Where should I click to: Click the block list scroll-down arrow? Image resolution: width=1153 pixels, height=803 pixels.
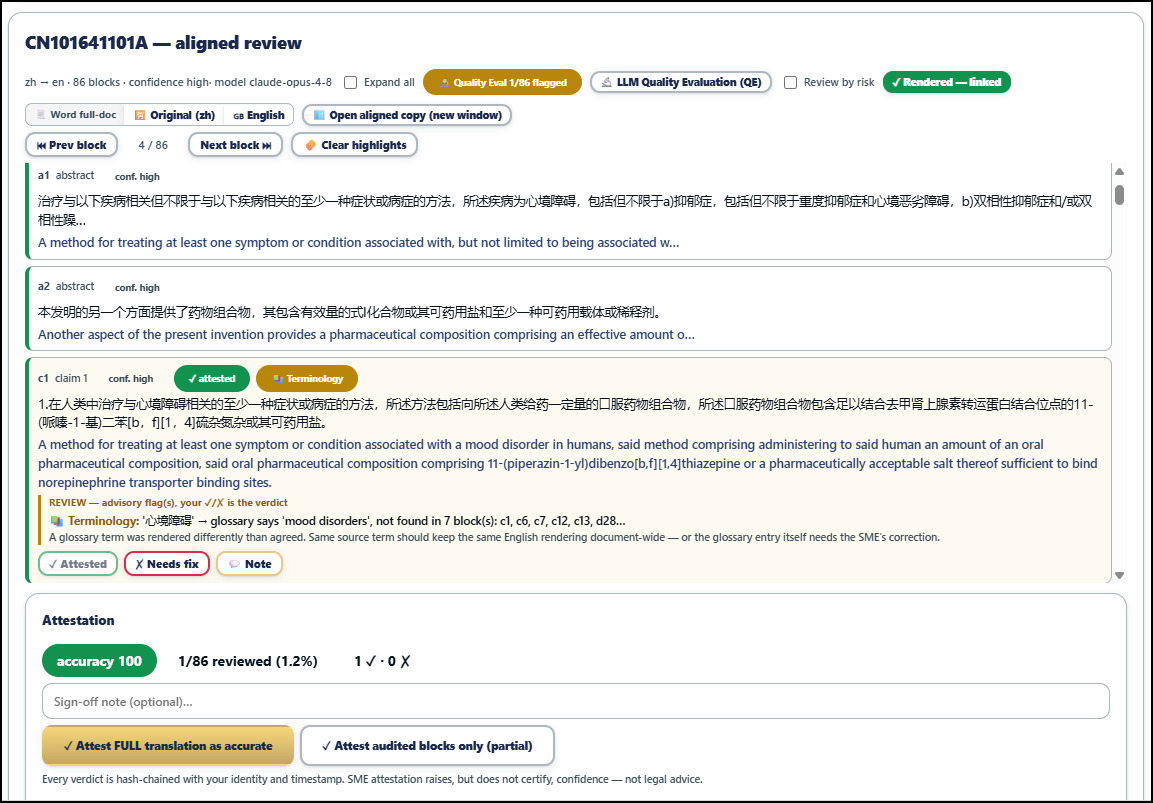coord(1119,576)
